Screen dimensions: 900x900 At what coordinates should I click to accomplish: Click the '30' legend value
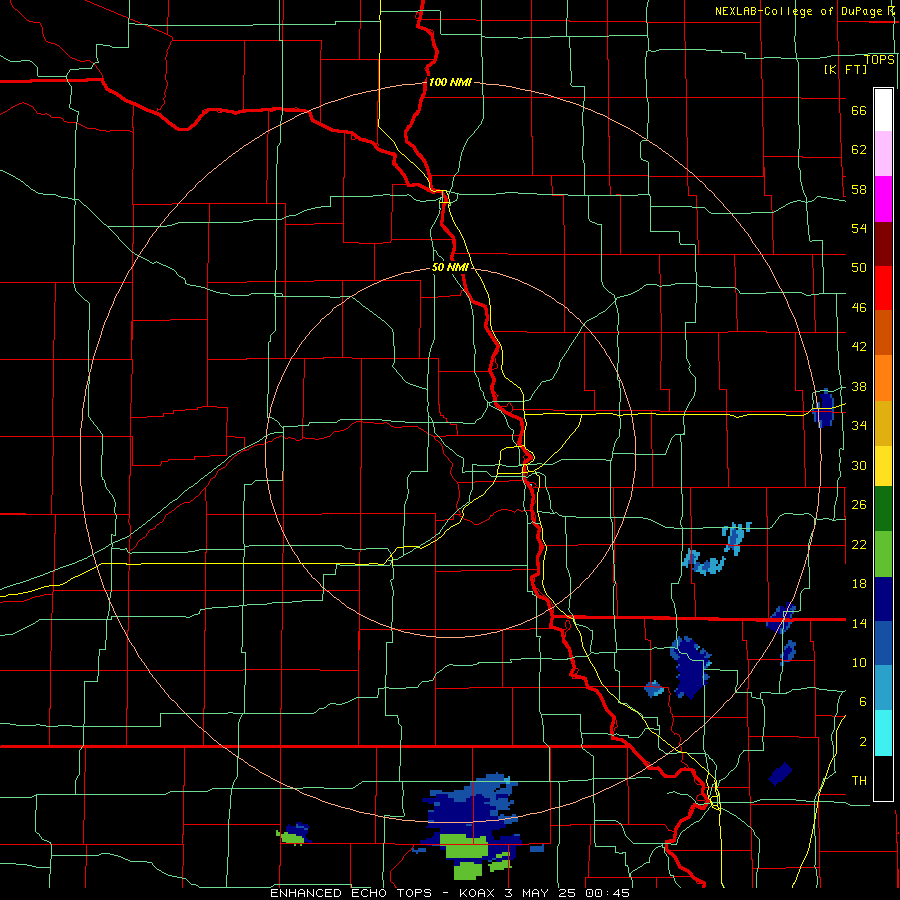859,465
